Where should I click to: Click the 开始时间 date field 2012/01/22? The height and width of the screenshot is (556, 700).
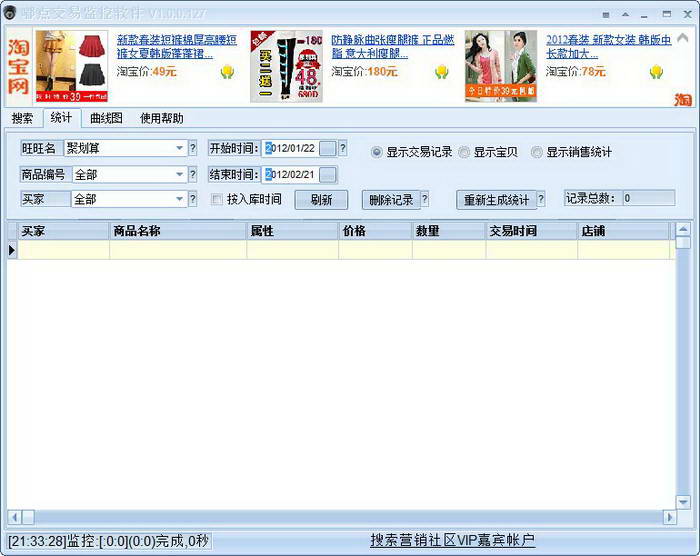pos(291,148)
